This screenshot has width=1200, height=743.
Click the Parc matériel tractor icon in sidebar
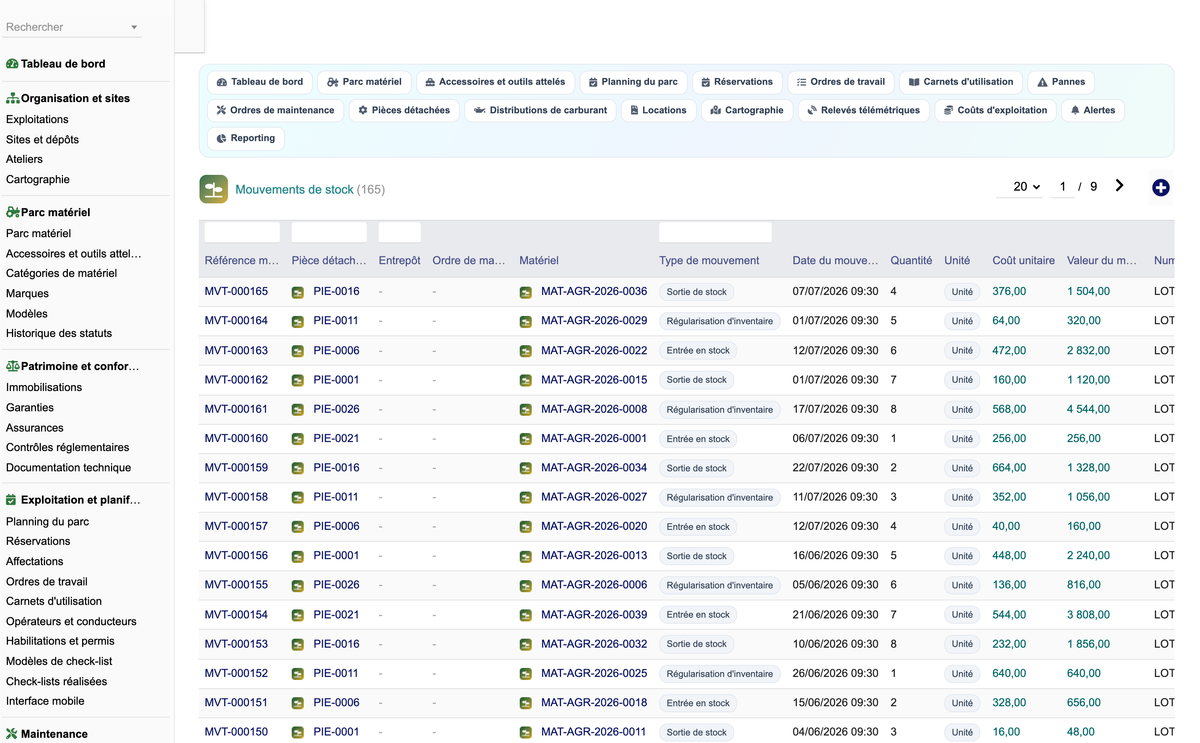[x=12, y=213]
